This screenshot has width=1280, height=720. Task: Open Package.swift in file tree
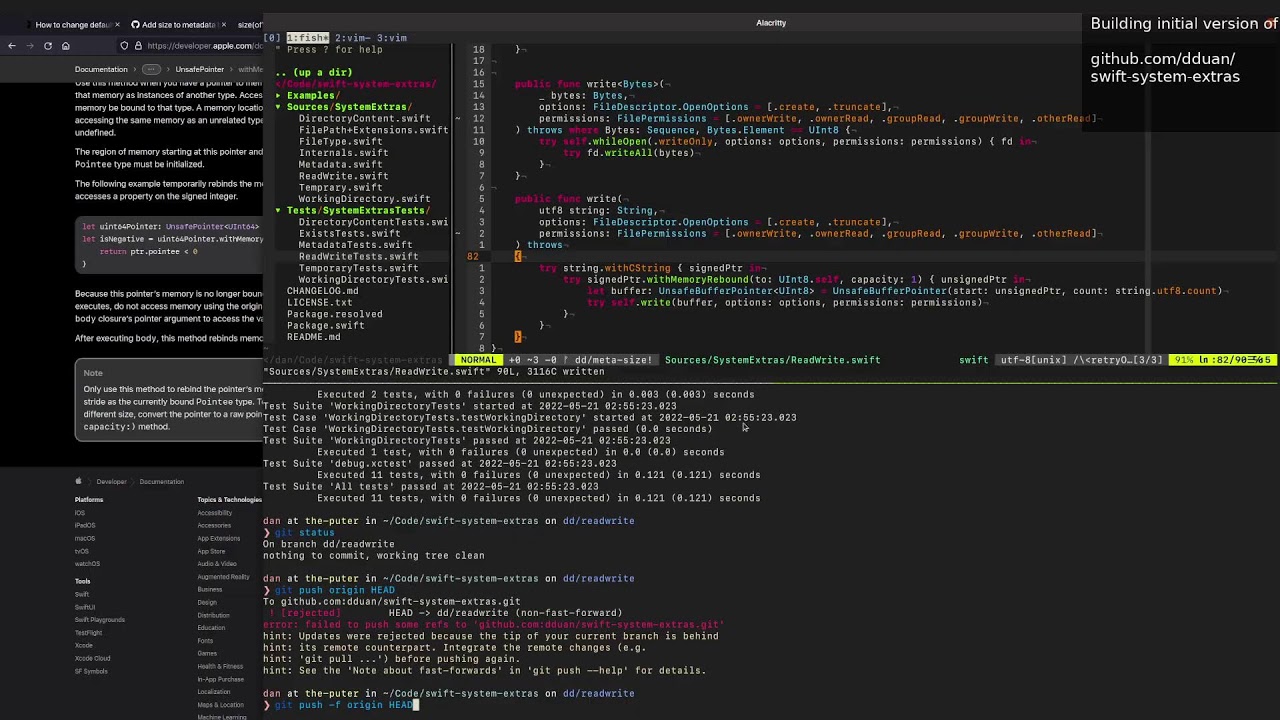point(325,326)
